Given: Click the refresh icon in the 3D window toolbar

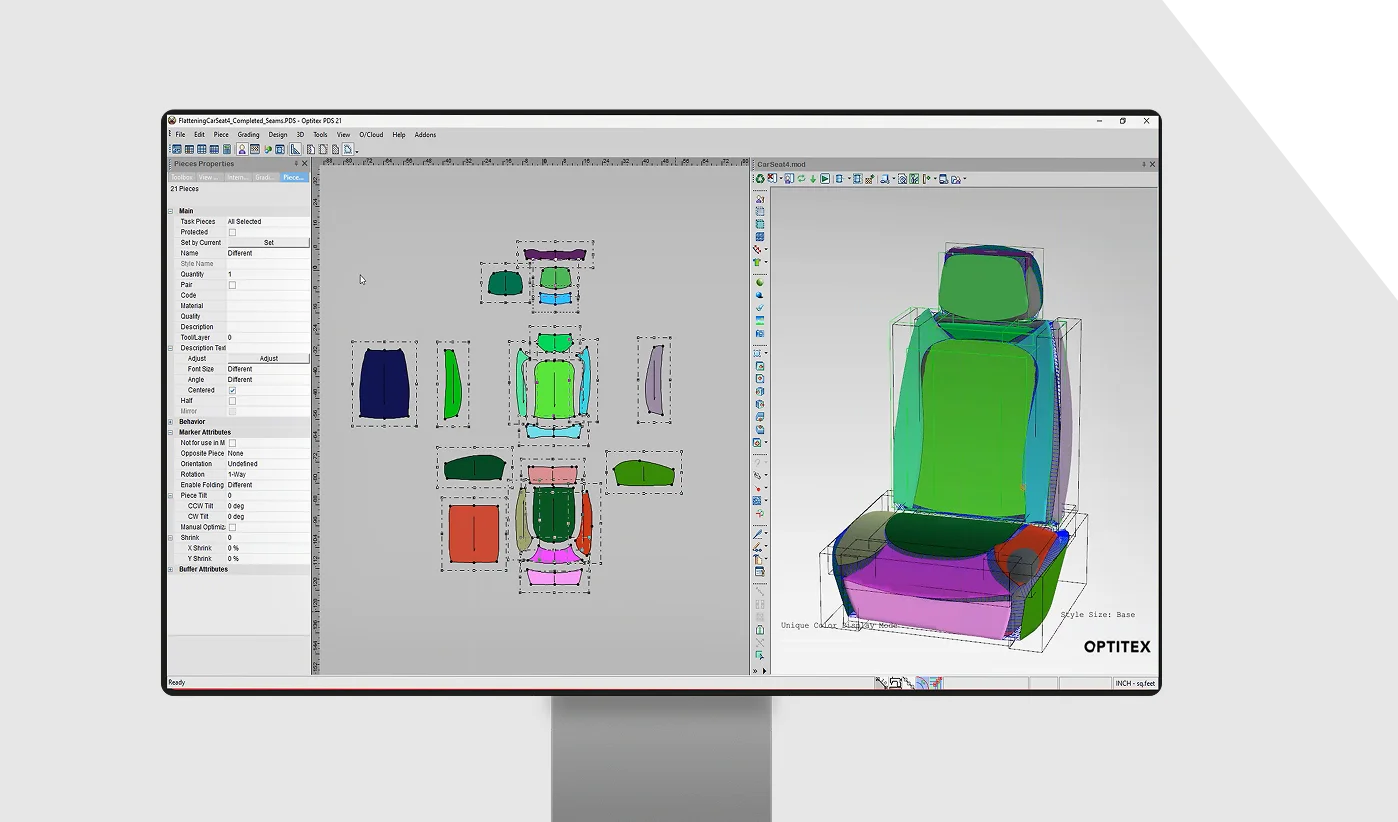Looking at the screenshot, I should coord(801,179).
